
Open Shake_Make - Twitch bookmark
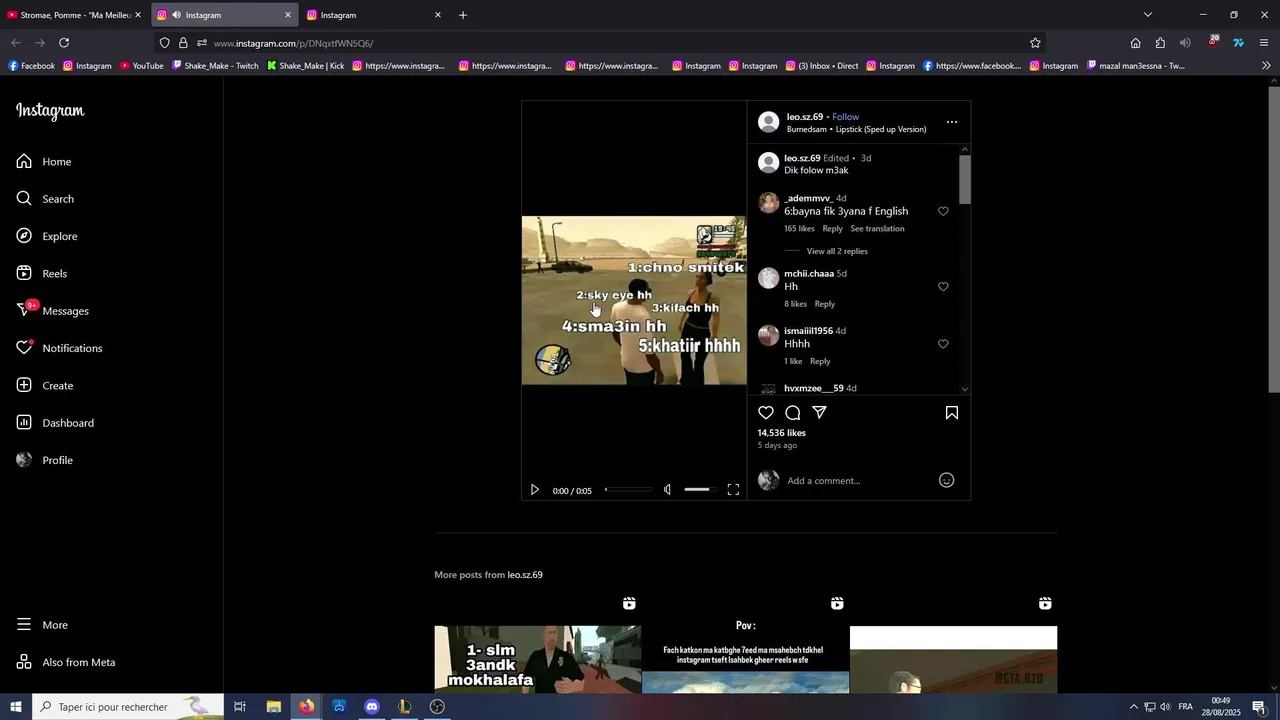(215, 66)
